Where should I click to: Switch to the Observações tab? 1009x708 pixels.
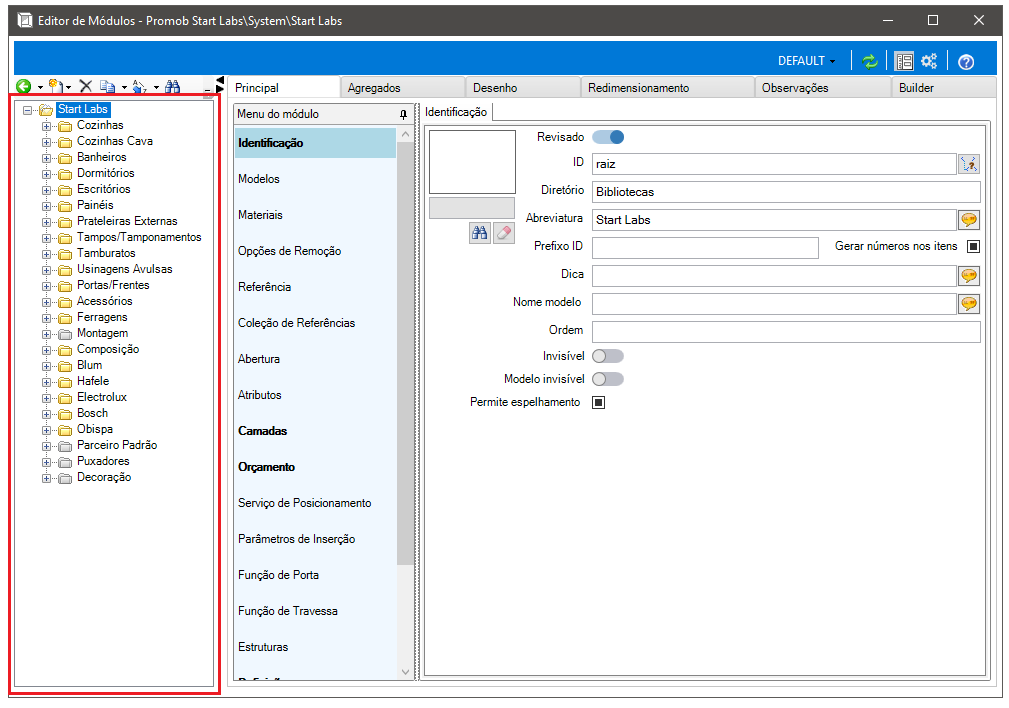coord(823,88)
